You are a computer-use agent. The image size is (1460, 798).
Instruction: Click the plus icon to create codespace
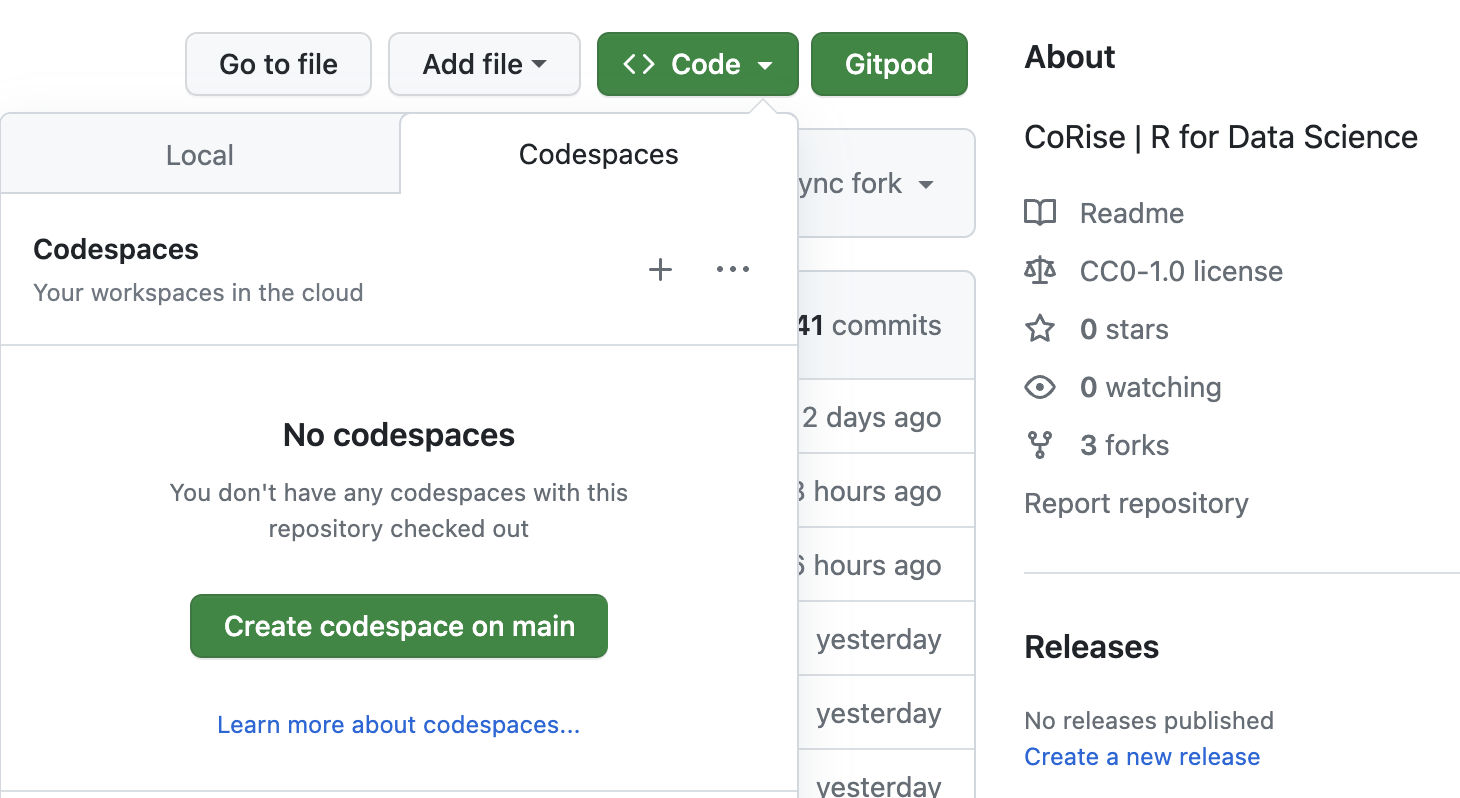[x=660, y=270]
